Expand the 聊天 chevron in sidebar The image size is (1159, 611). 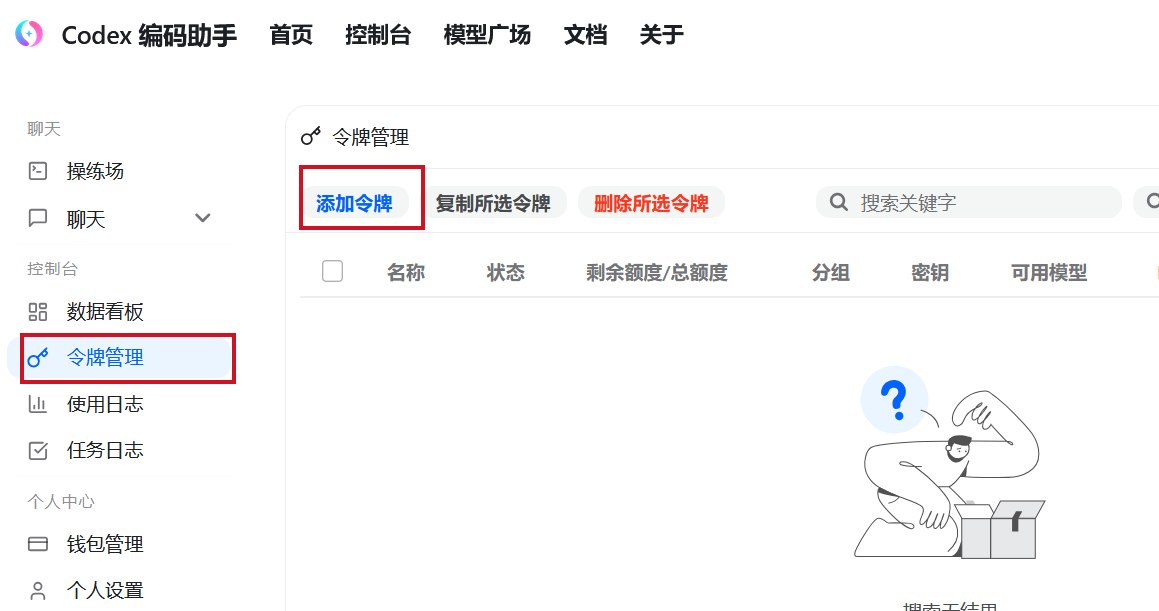tap(203, 218)
